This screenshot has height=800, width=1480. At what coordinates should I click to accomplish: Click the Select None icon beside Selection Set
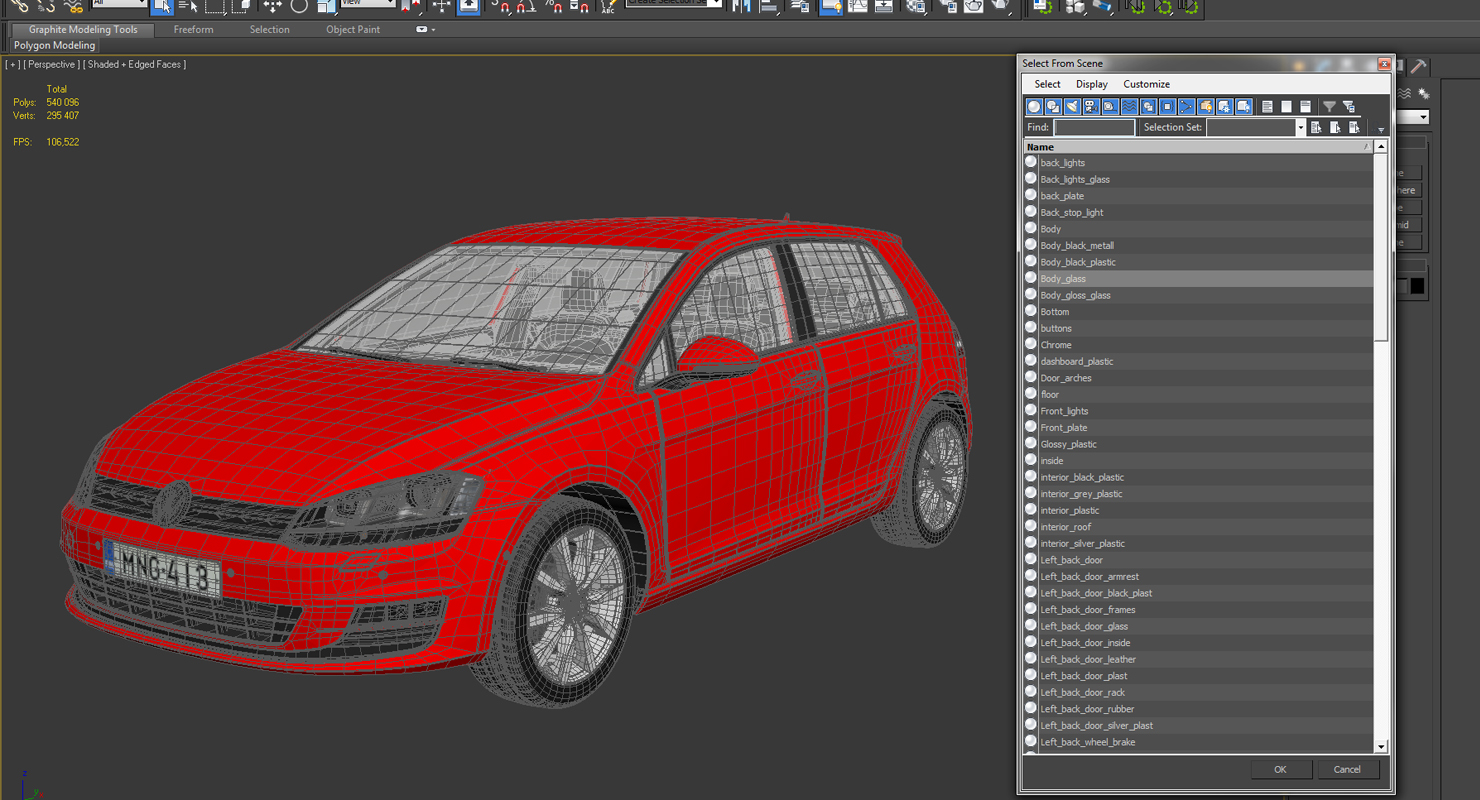(x=1336, y=127)
